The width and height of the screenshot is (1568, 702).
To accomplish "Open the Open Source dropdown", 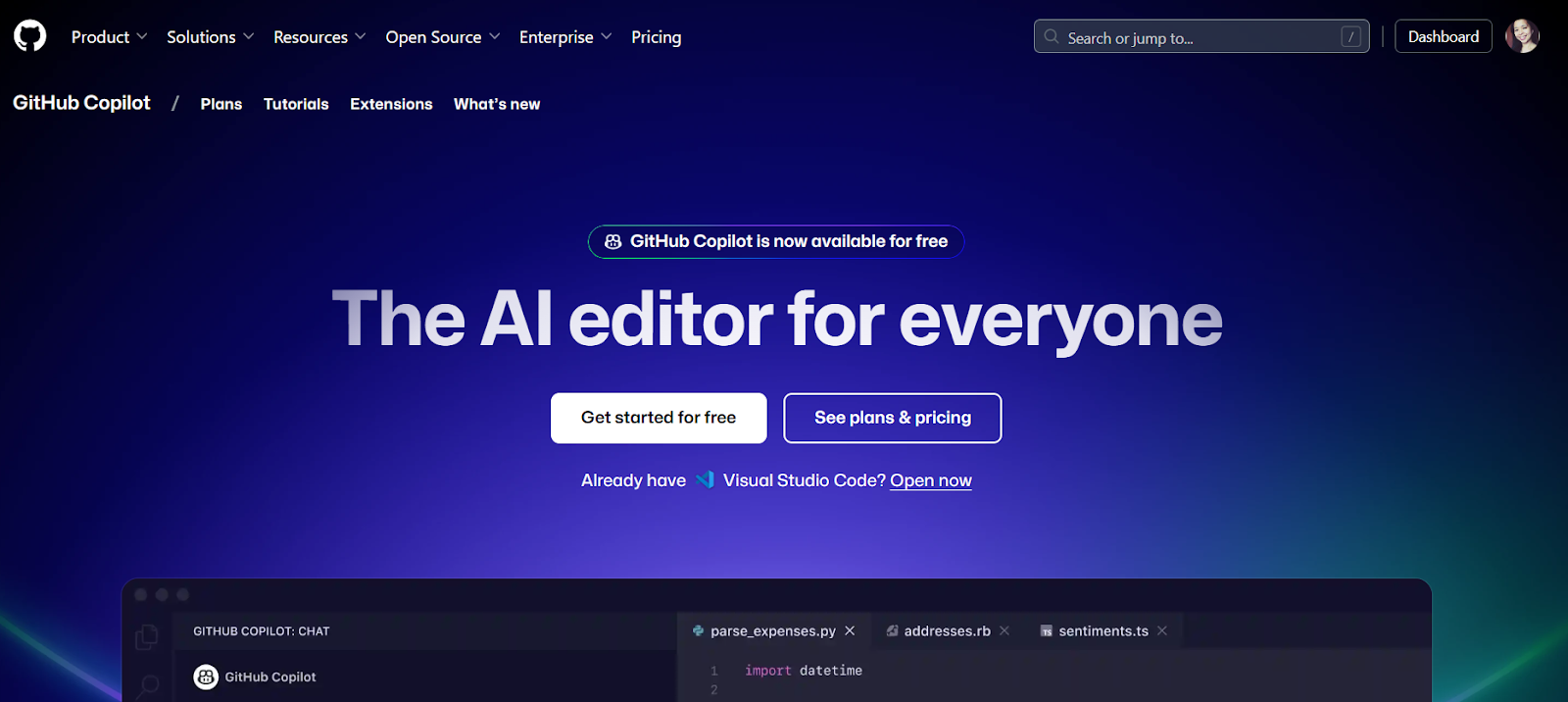I will (x=442, y=36).
